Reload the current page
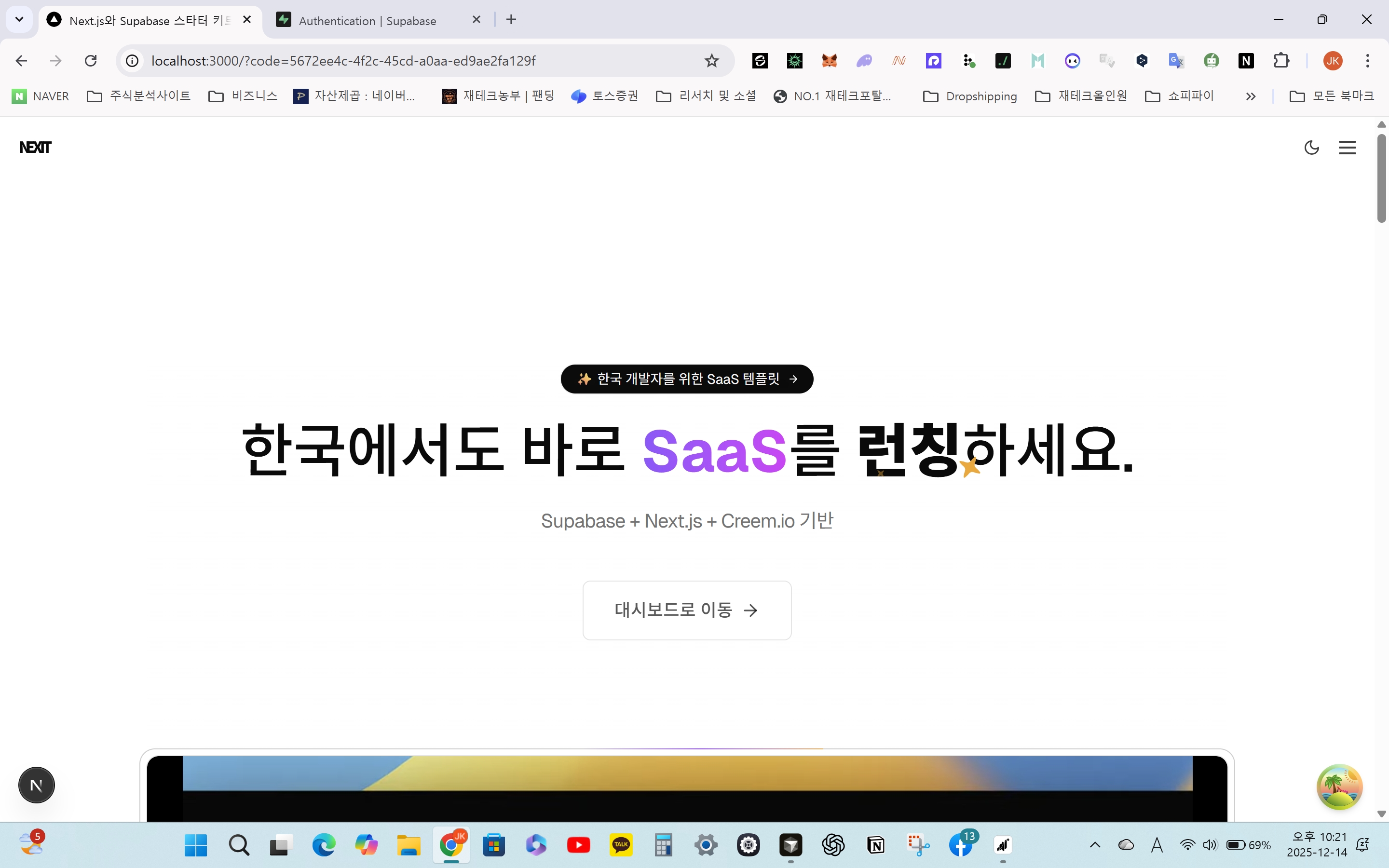The width and height of the screenshot is (1389, 868). coord(91,61)
